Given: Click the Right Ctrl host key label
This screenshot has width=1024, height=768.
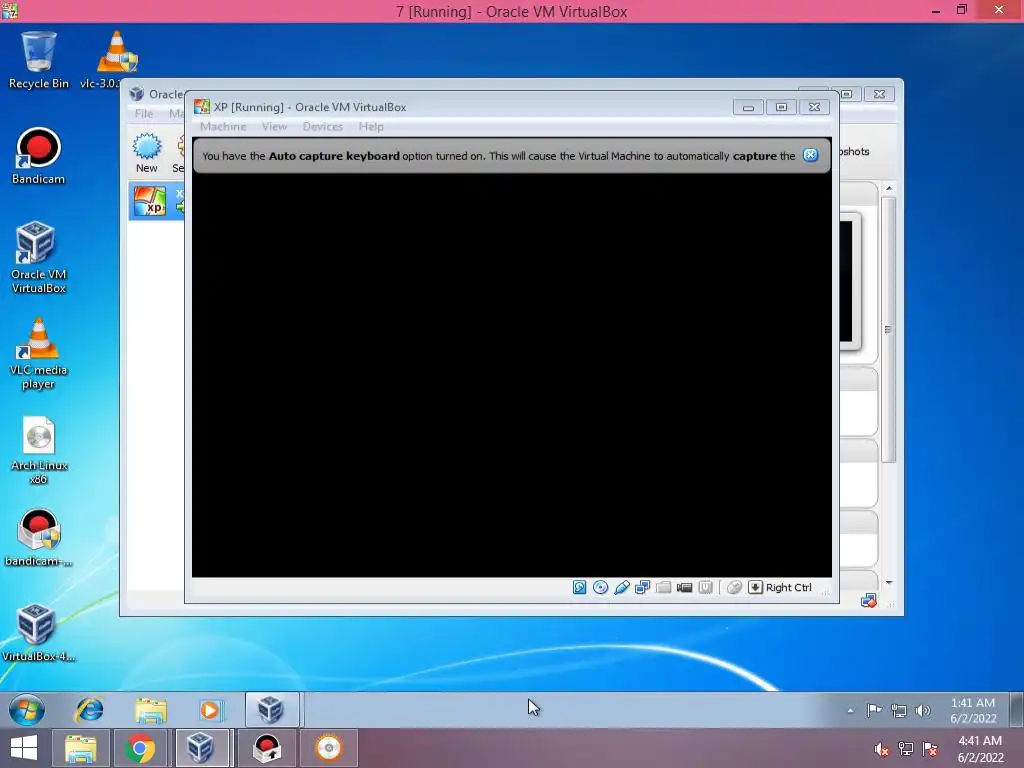Looking at the screenshot, I should pyautogui.click(x=788, y=587).
